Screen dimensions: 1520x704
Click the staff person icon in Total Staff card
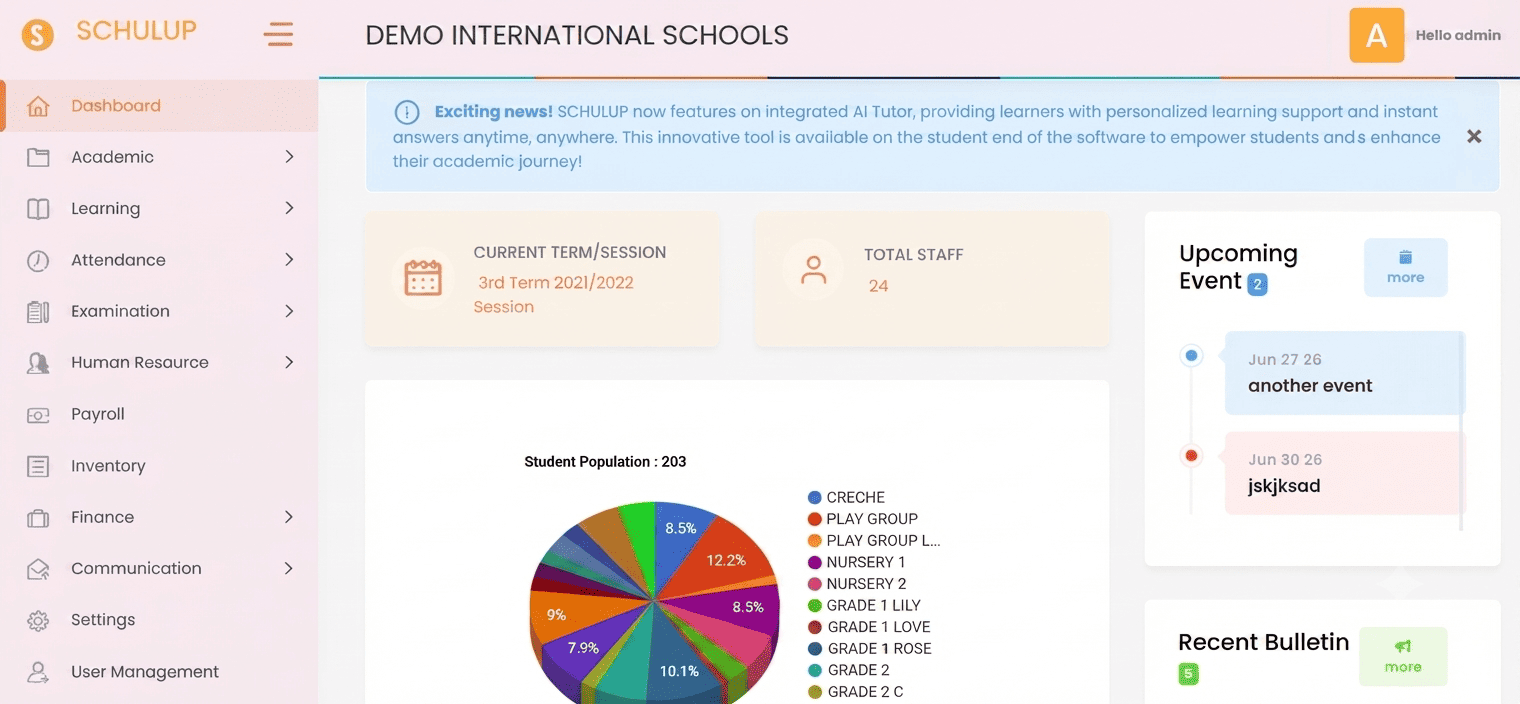(x=814, y=270)
